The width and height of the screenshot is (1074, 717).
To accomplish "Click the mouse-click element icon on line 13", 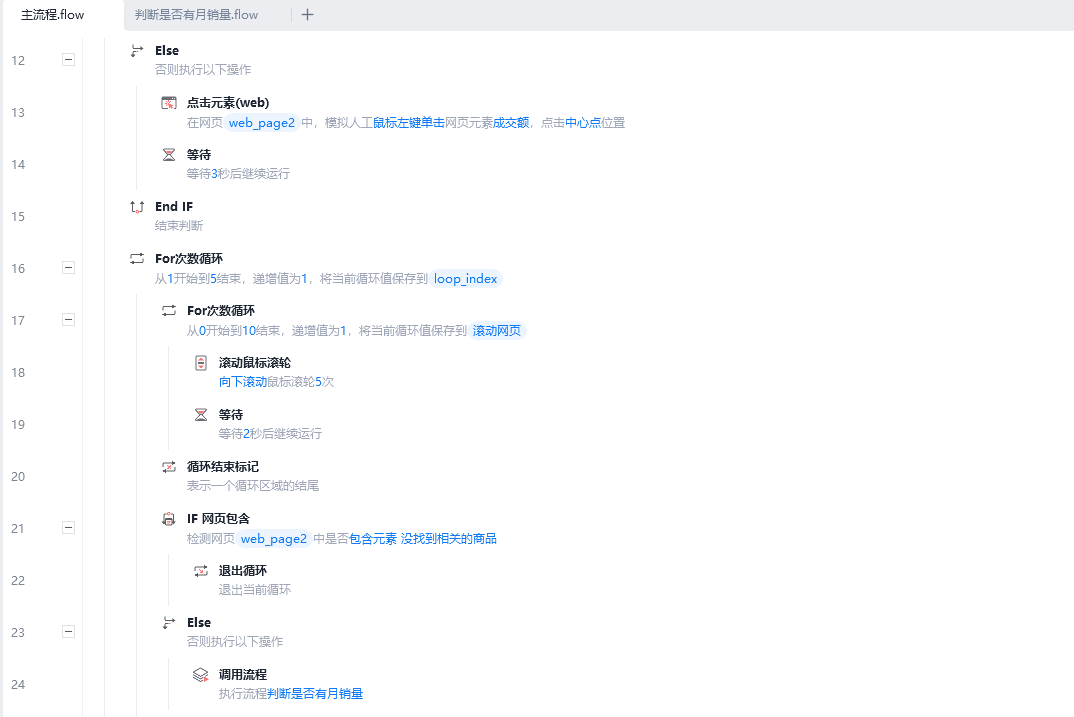I will pos(169,103).
